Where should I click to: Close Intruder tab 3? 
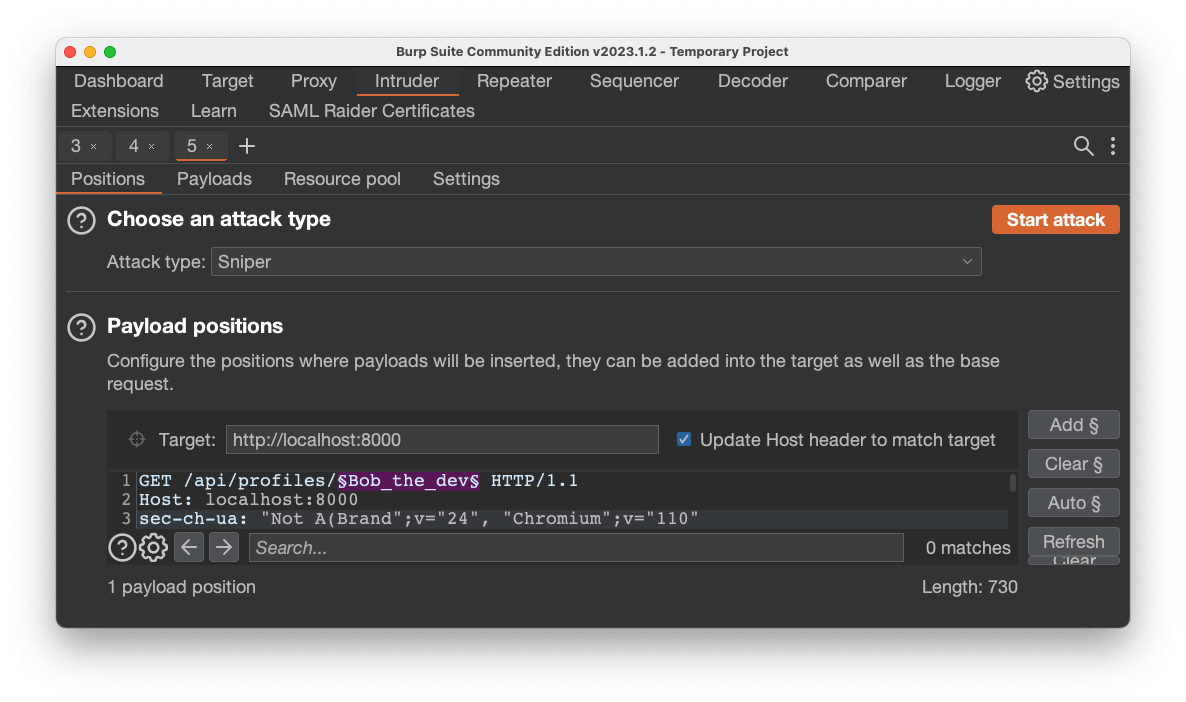(94, 147)
